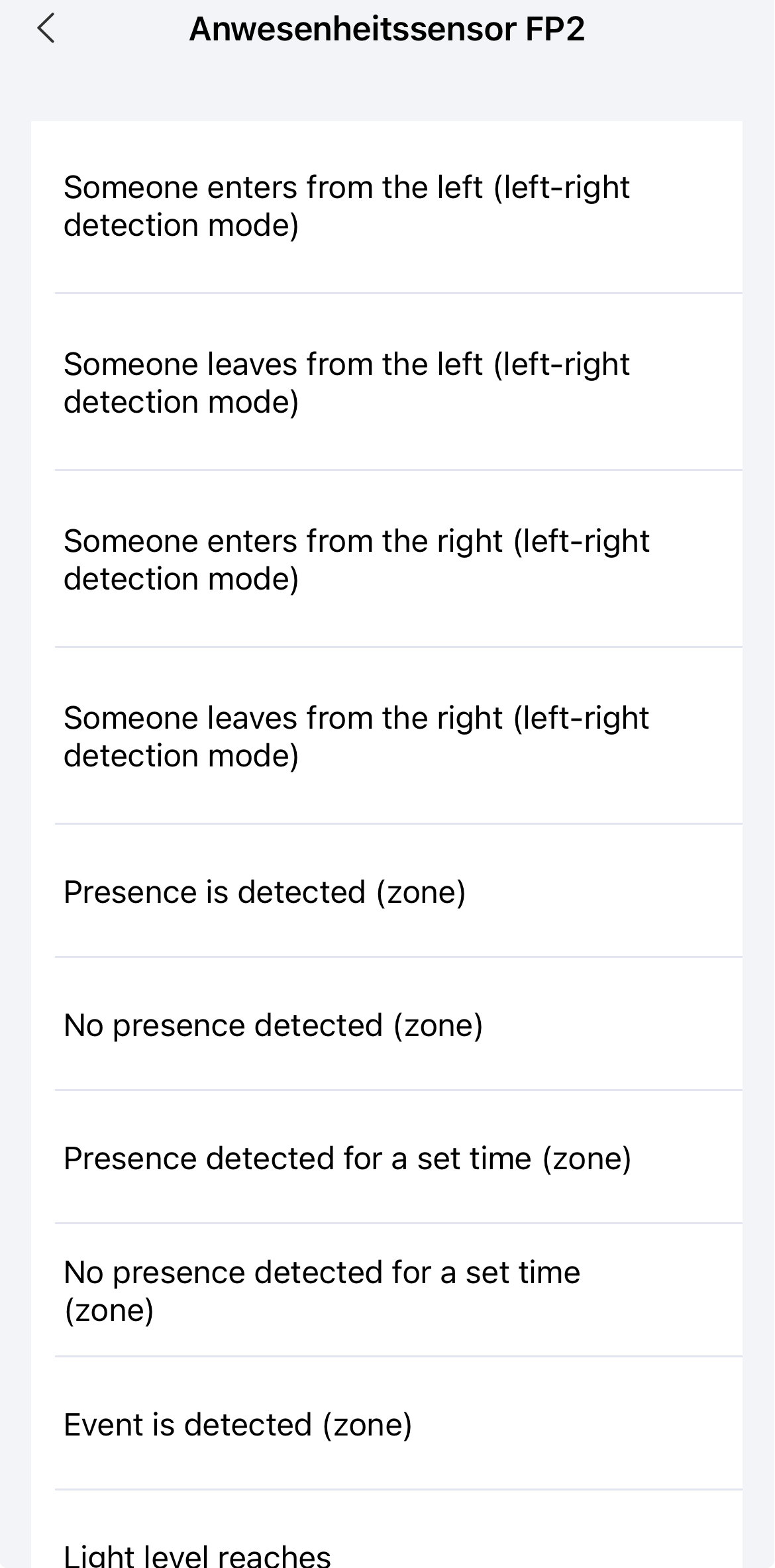Pick the left-side entering detection trigger

click(x=387, y=207)
